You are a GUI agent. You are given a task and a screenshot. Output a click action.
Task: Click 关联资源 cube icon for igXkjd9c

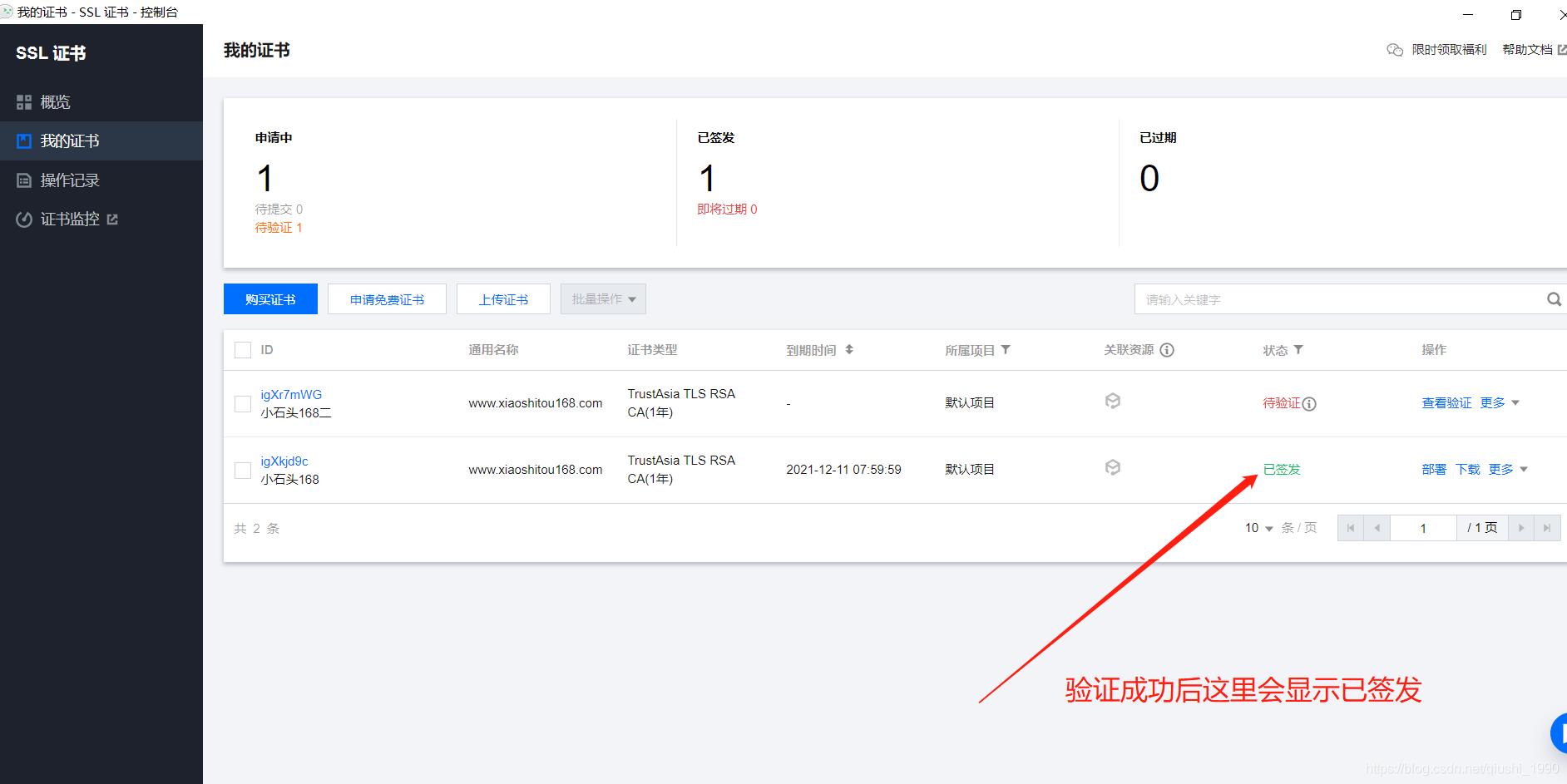coord(1113,468)
